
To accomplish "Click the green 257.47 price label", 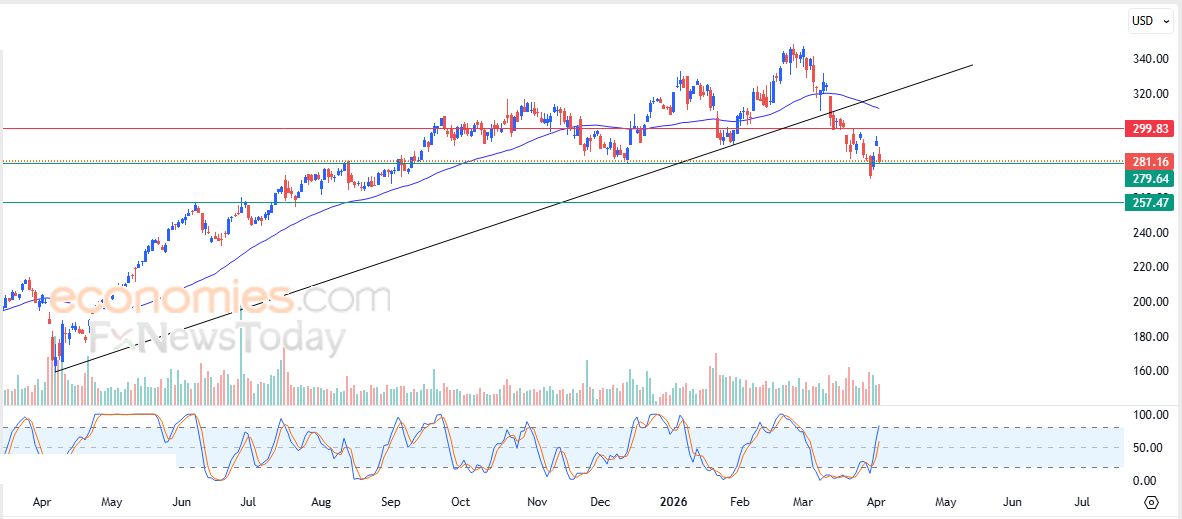I will (x=1150, y=203).
